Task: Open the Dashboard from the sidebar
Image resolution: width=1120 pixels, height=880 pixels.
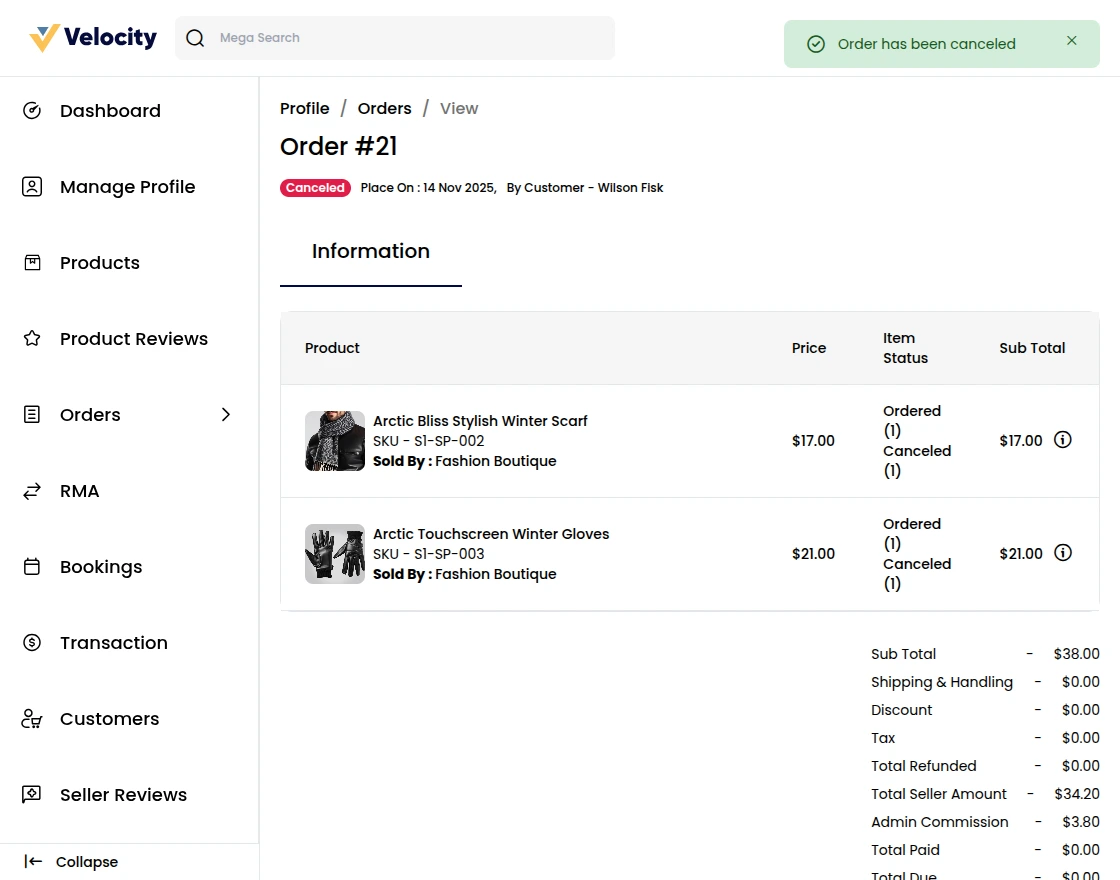Action: point(32,110)
